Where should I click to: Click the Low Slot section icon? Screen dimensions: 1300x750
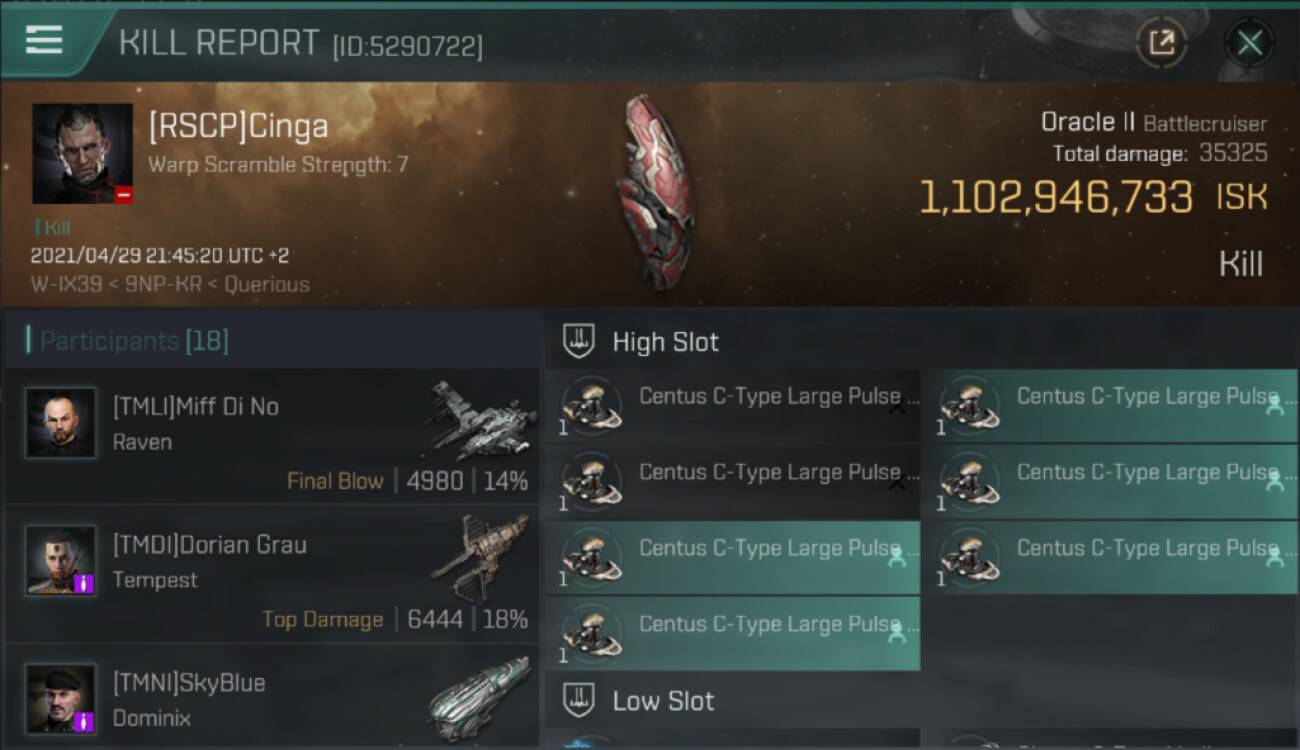(579, 700)
